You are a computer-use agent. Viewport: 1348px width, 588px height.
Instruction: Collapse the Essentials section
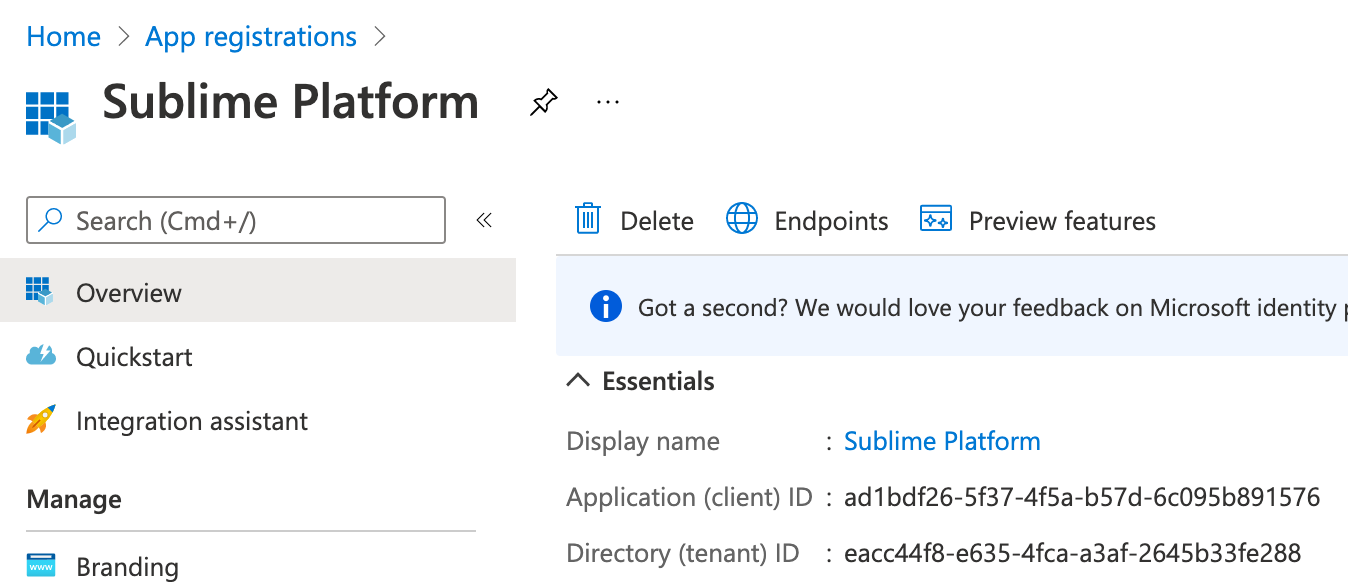tap(578, 381)
